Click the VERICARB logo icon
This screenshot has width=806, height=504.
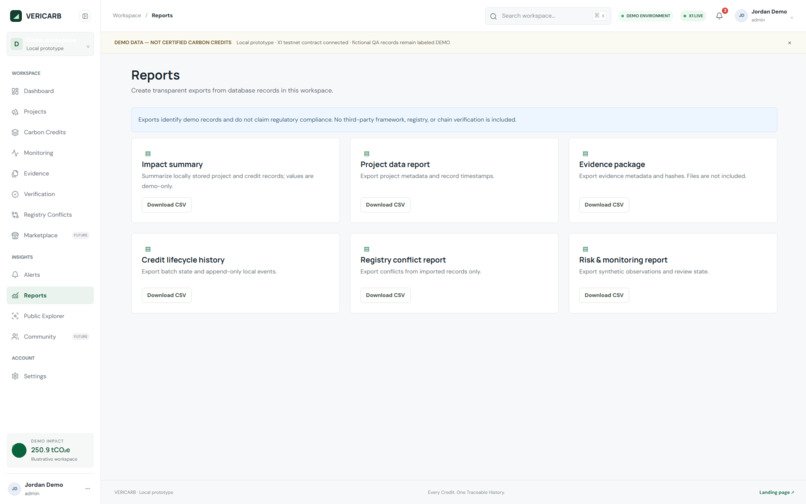click(x=16, y=16)
